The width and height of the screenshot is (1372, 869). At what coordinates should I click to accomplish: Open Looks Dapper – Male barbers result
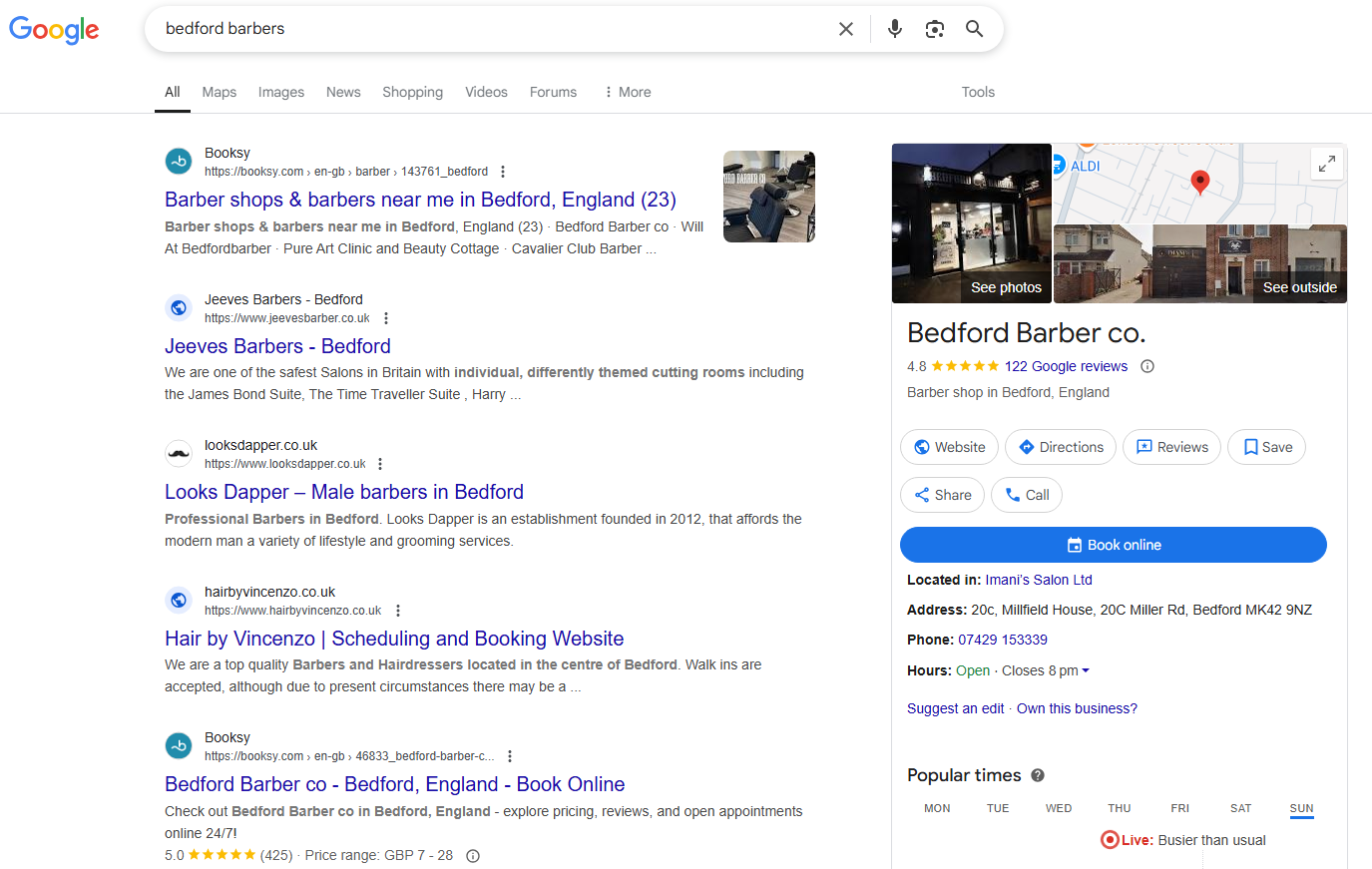click(x=344, y=492)
